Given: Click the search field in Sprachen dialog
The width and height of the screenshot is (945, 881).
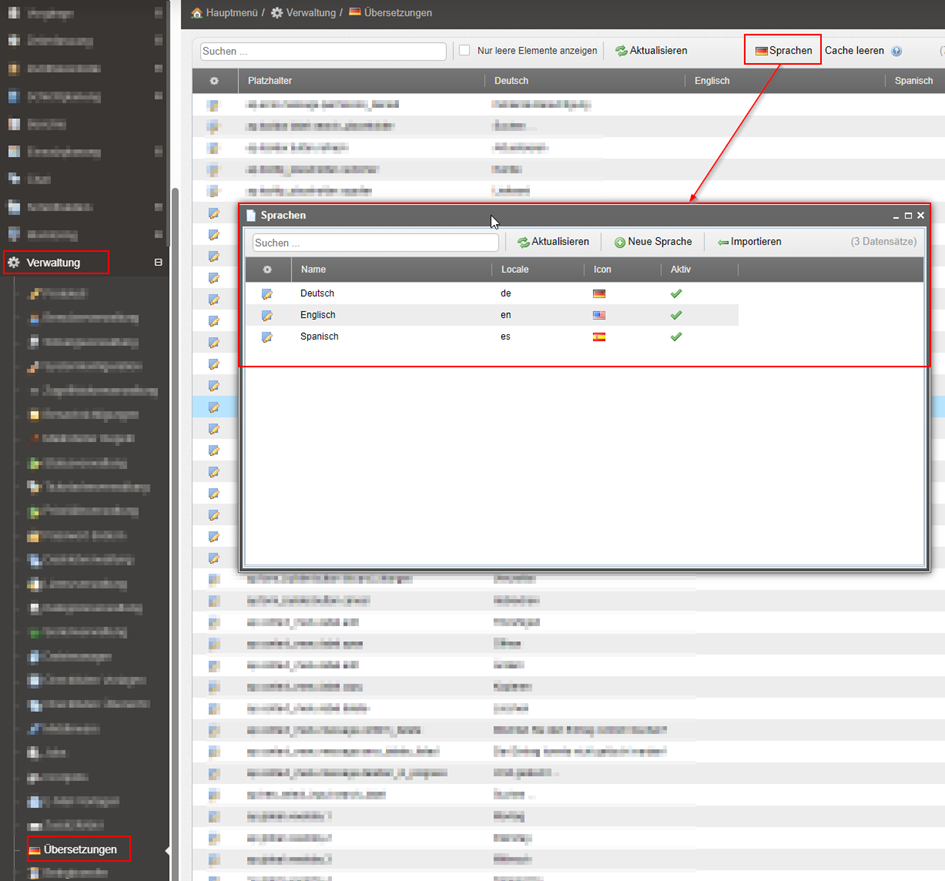Looking at the screenshot, I should [375, 243].
